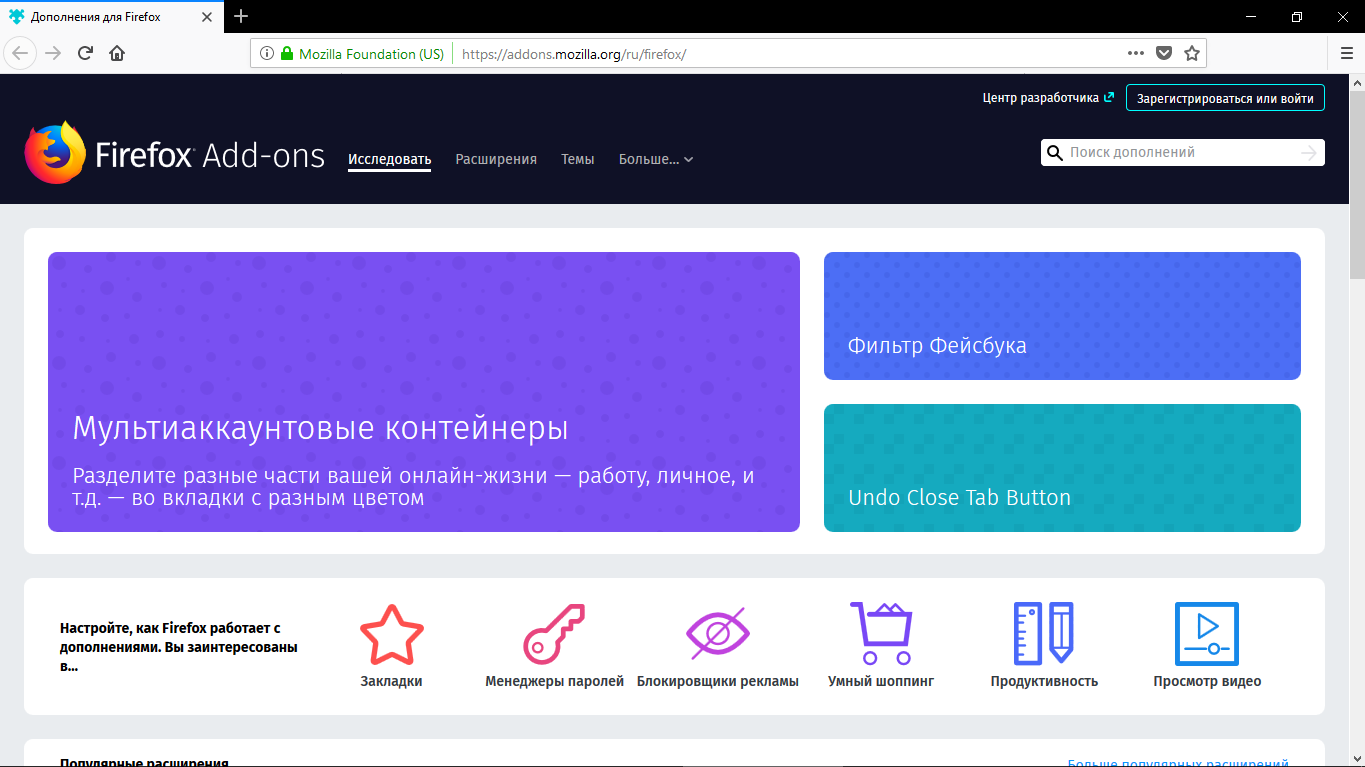Click Зарегистрироваться или войти button

(x=1225, y=98)
